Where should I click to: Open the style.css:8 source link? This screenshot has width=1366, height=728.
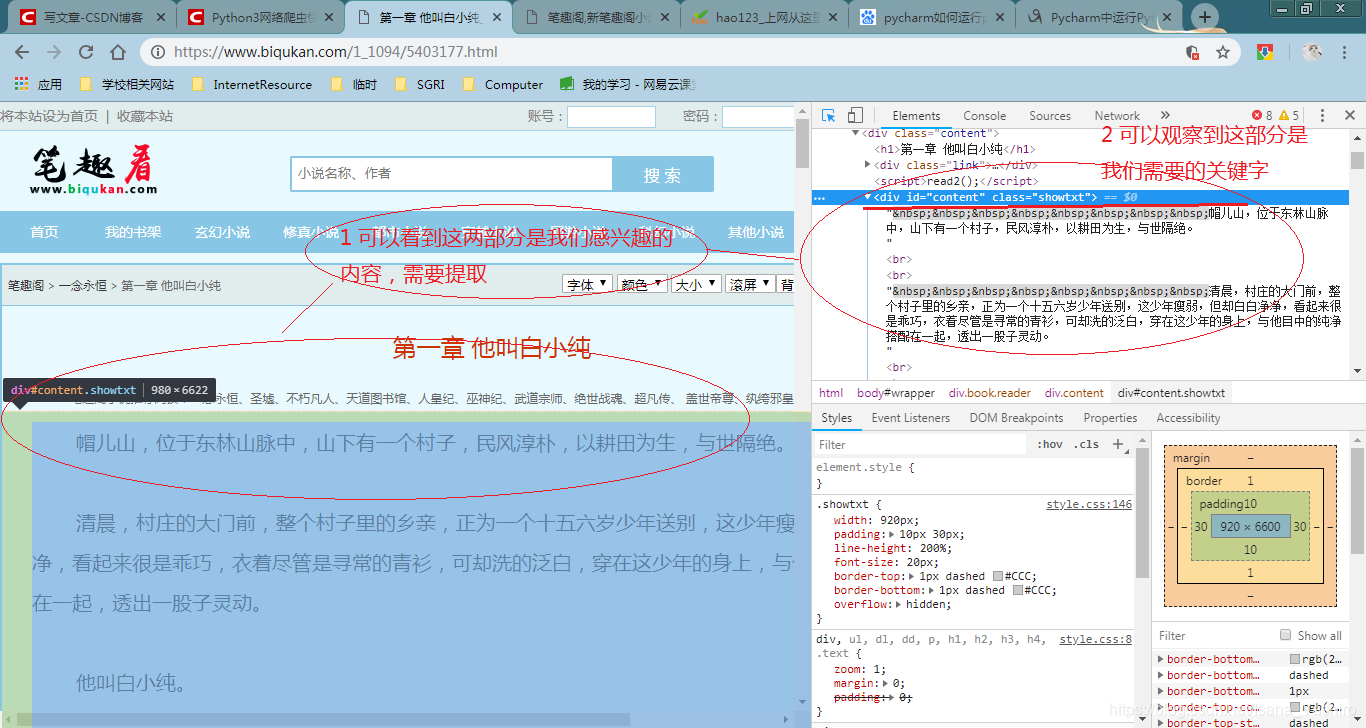click(x=1096, y=639)
